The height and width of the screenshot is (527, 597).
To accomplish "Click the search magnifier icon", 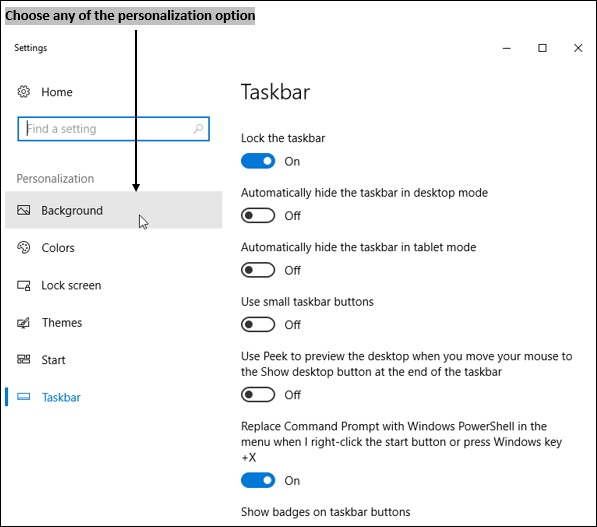I will click(198, 129).
